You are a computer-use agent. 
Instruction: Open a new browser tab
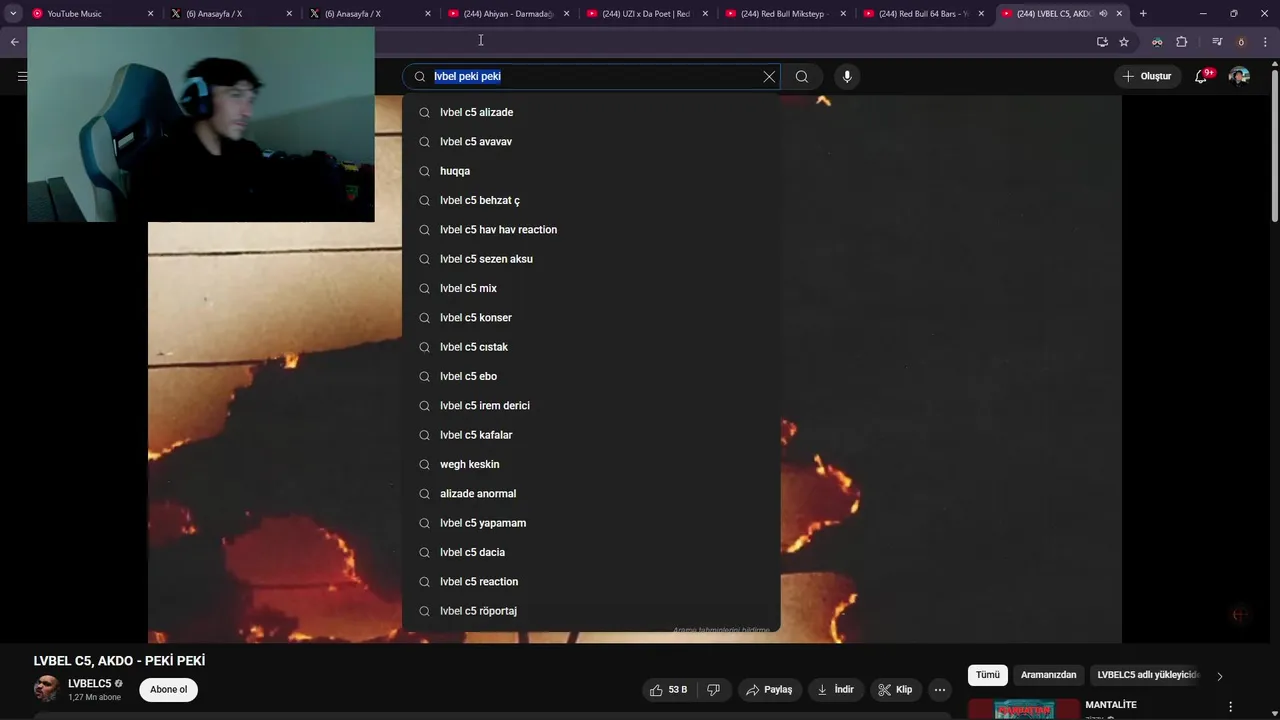click(1143, 13)
